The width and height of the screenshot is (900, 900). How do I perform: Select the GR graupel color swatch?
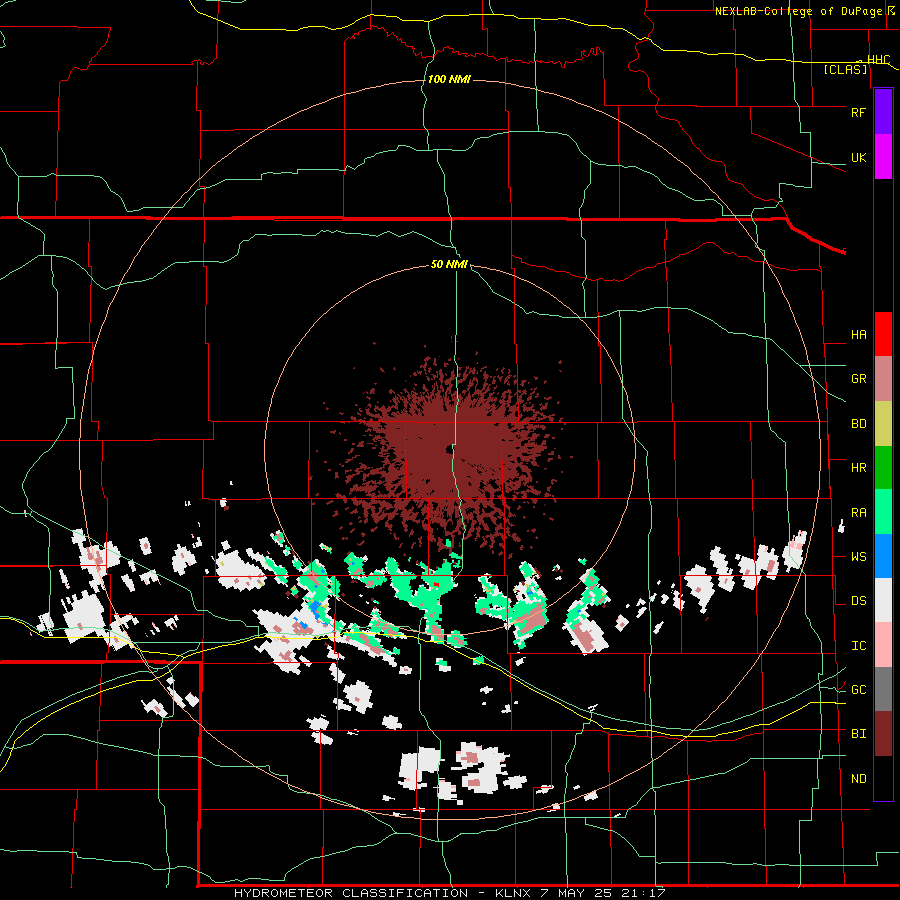pos(883,379)
